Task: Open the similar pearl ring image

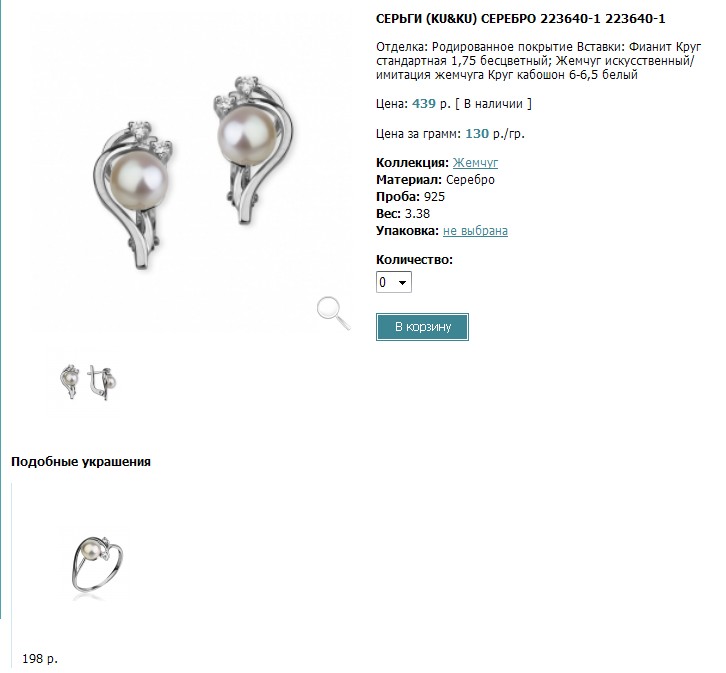Action: [97, 565]
